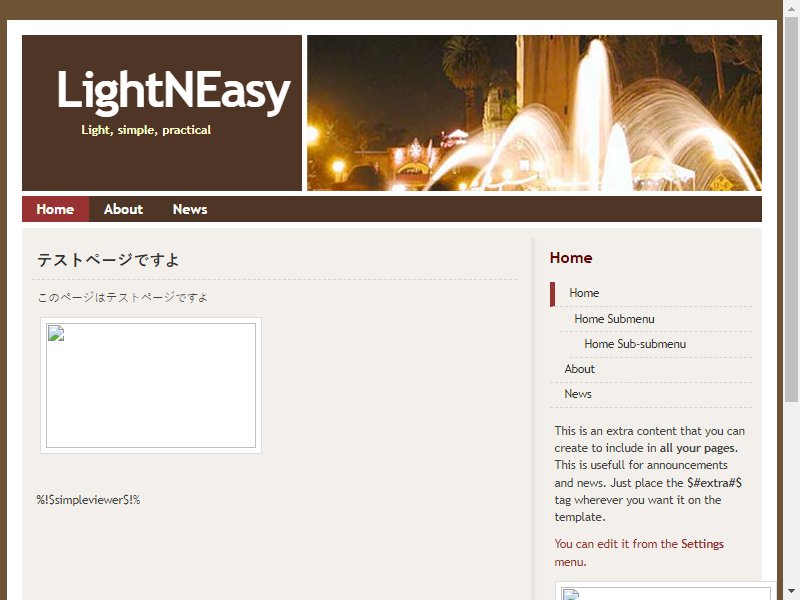Go to News from the sidebar menu
Viewport: 800px width, 600px height.
(578, 394)
